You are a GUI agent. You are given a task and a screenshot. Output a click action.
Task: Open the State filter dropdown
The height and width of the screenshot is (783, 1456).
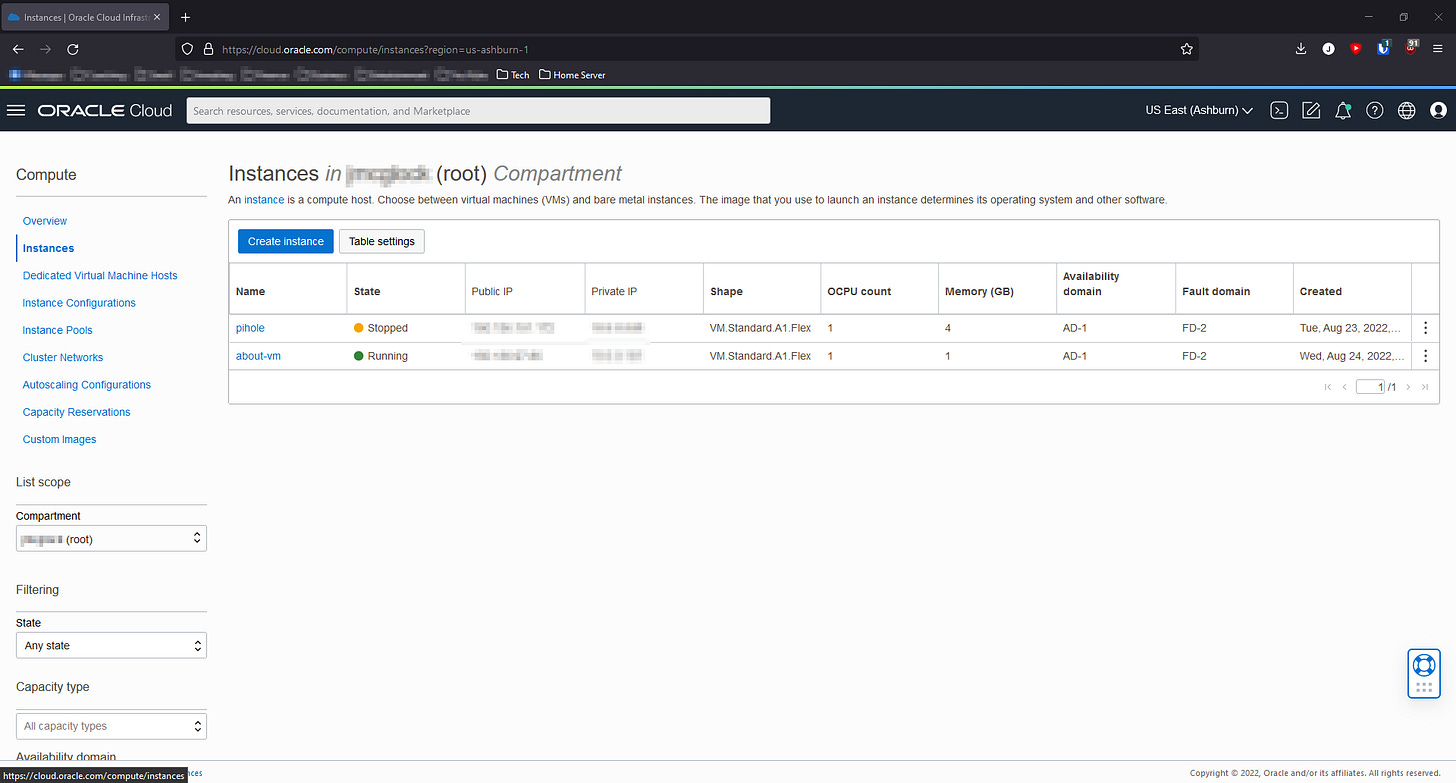111,645
